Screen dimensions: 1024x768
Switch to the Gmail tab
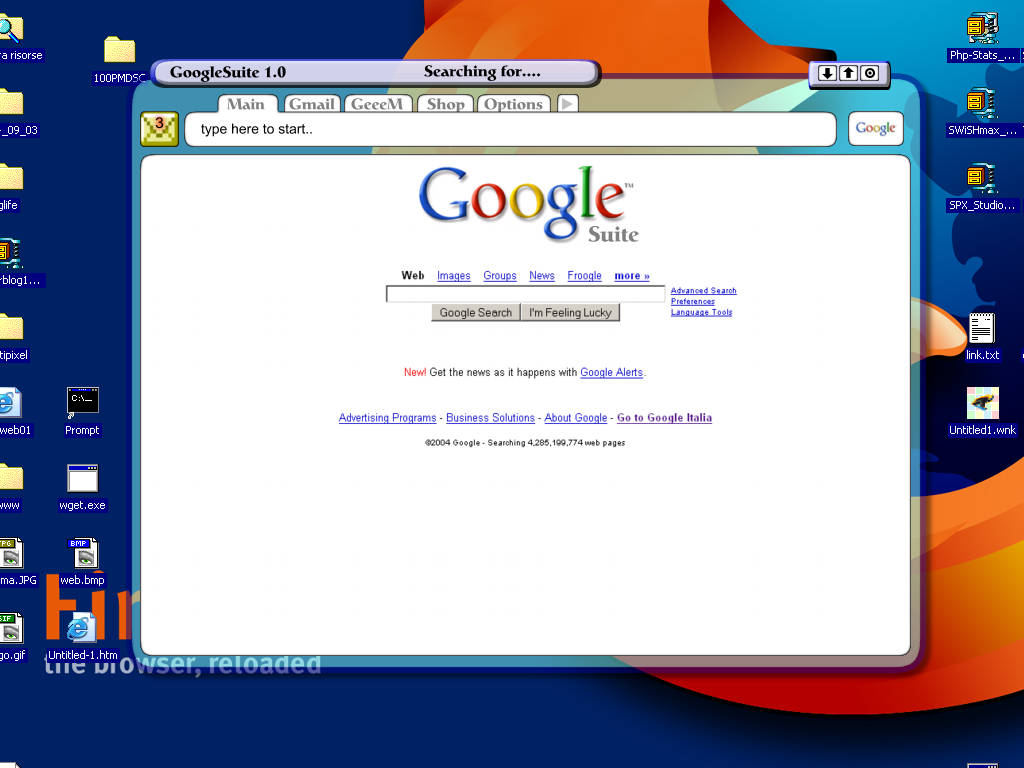tap(312, 104)
